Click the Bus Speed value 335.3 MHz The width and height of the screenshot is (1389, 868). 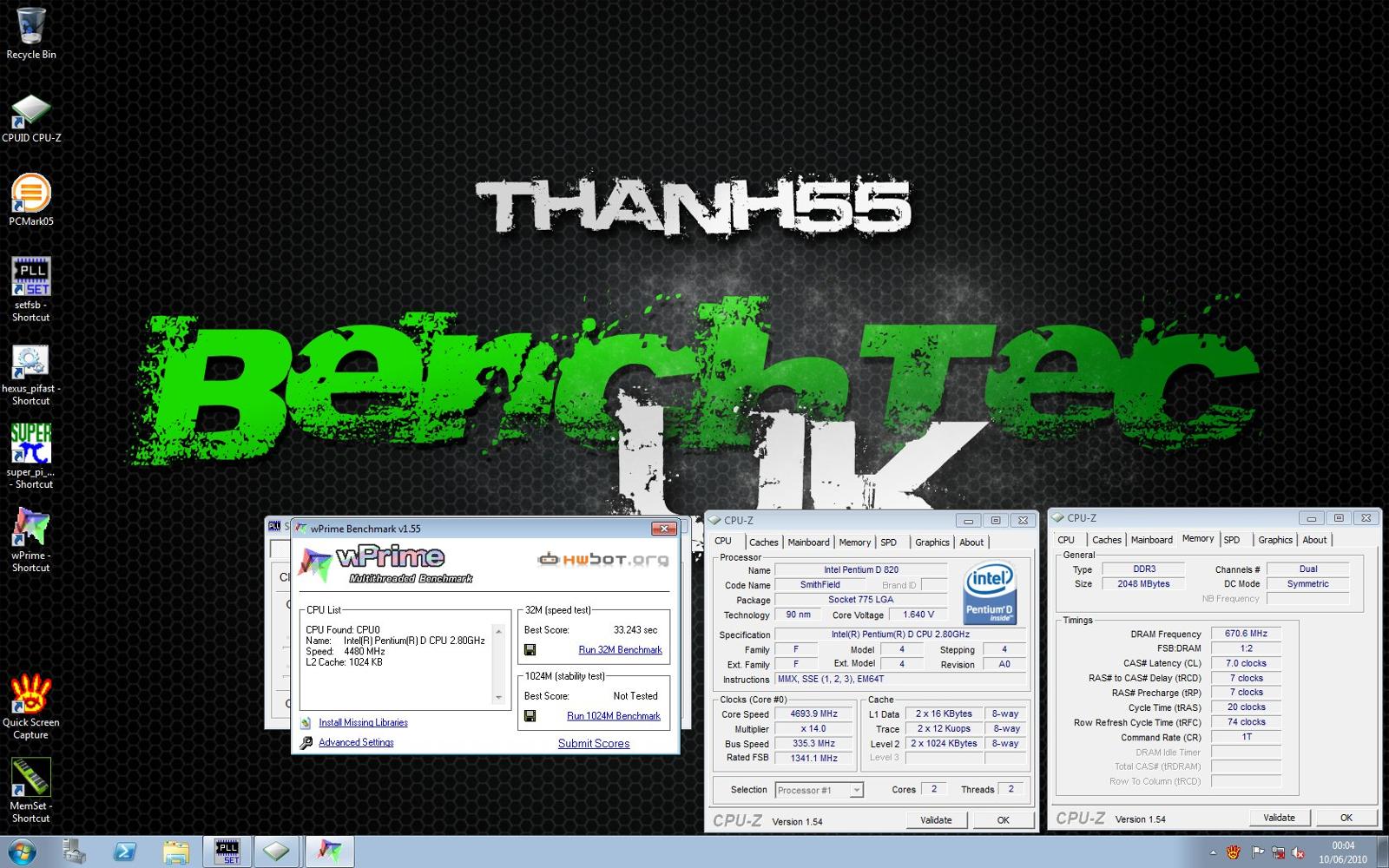click(x=813, y=744)
